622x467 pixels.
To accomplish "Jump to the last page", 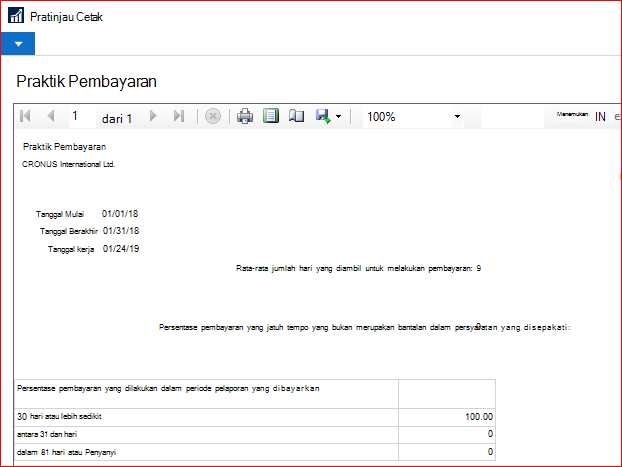I will 179,116.
